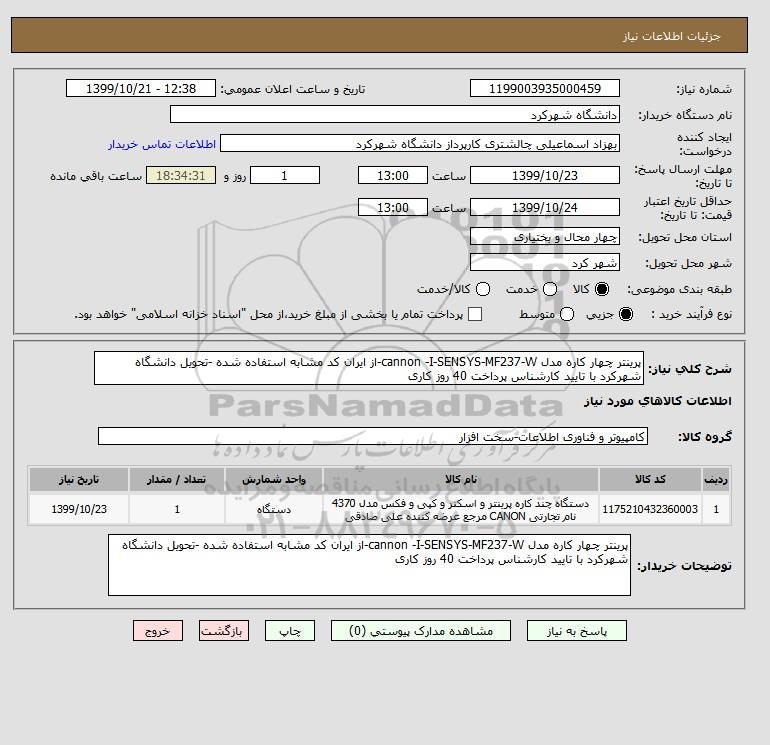Click the شماره نیاز number field

click(545, 88)
